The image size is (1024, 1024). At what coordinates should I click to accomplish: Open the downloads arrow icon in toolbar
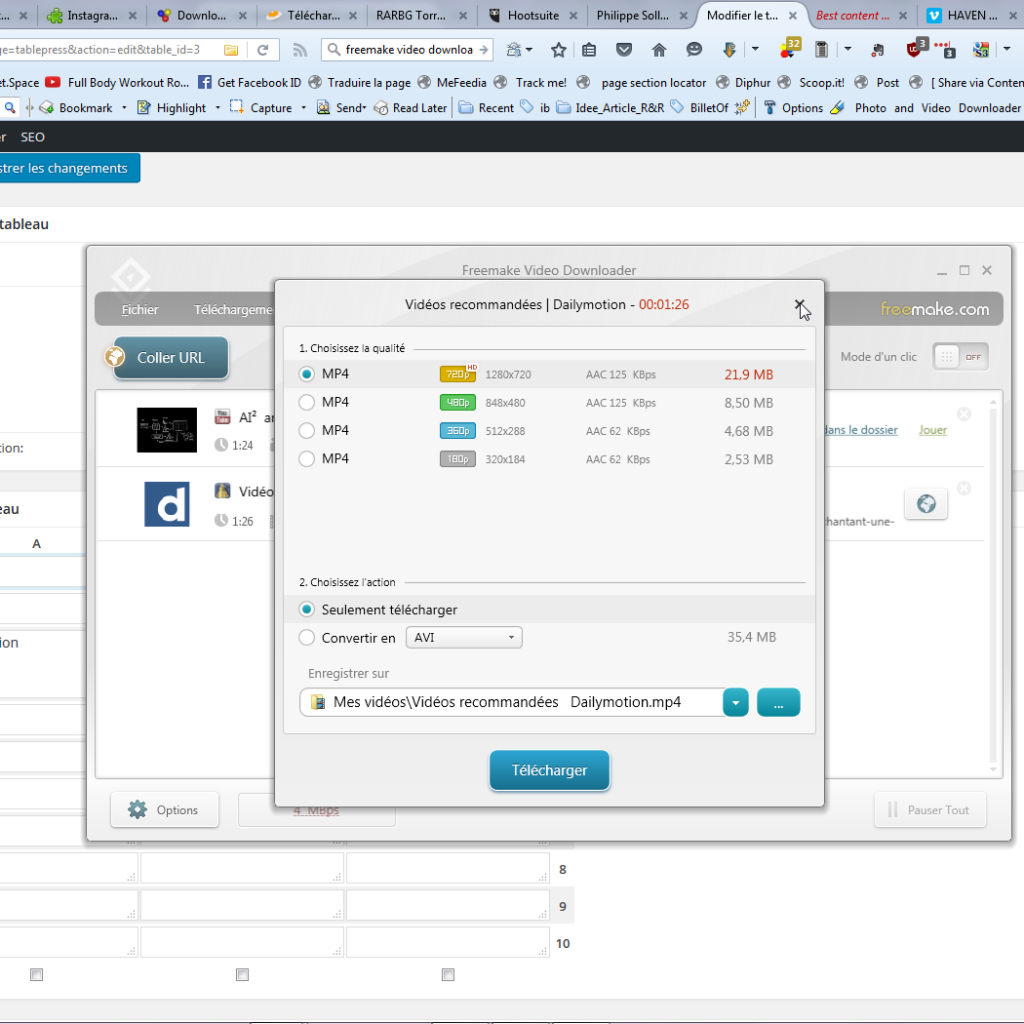pos(729,50)
